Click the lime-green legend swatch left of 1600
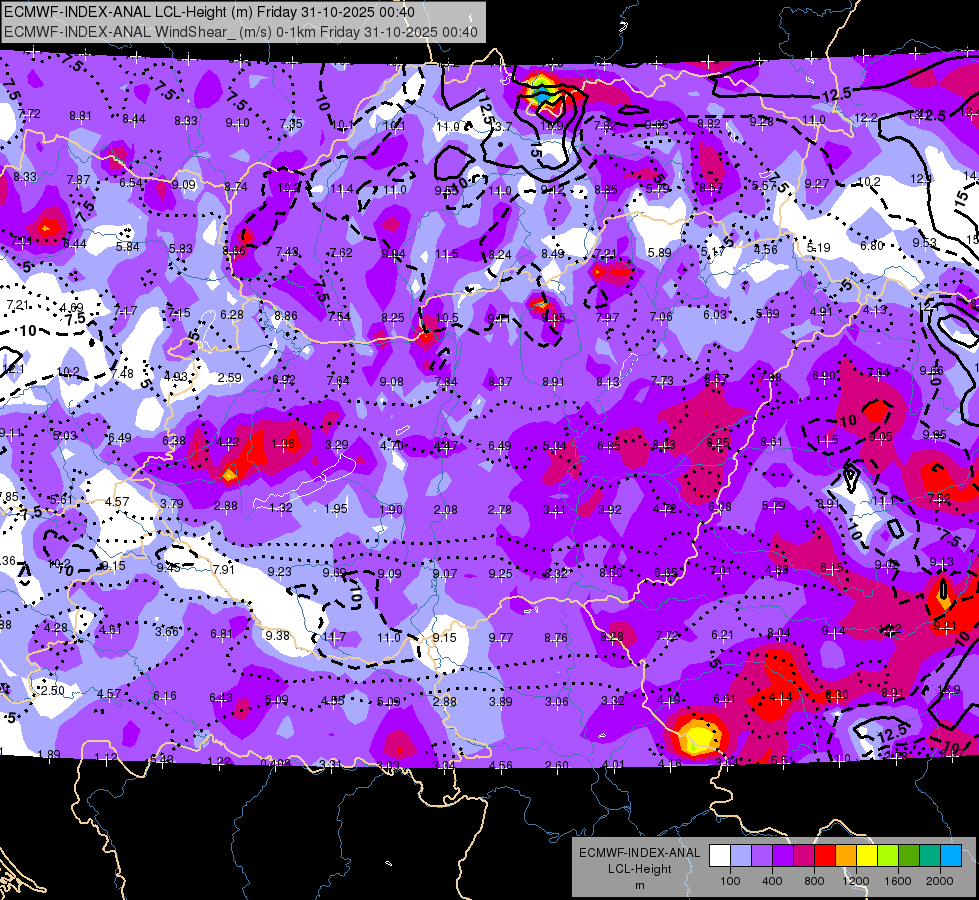Screen dimensions: 979x900 click(888, 856)
